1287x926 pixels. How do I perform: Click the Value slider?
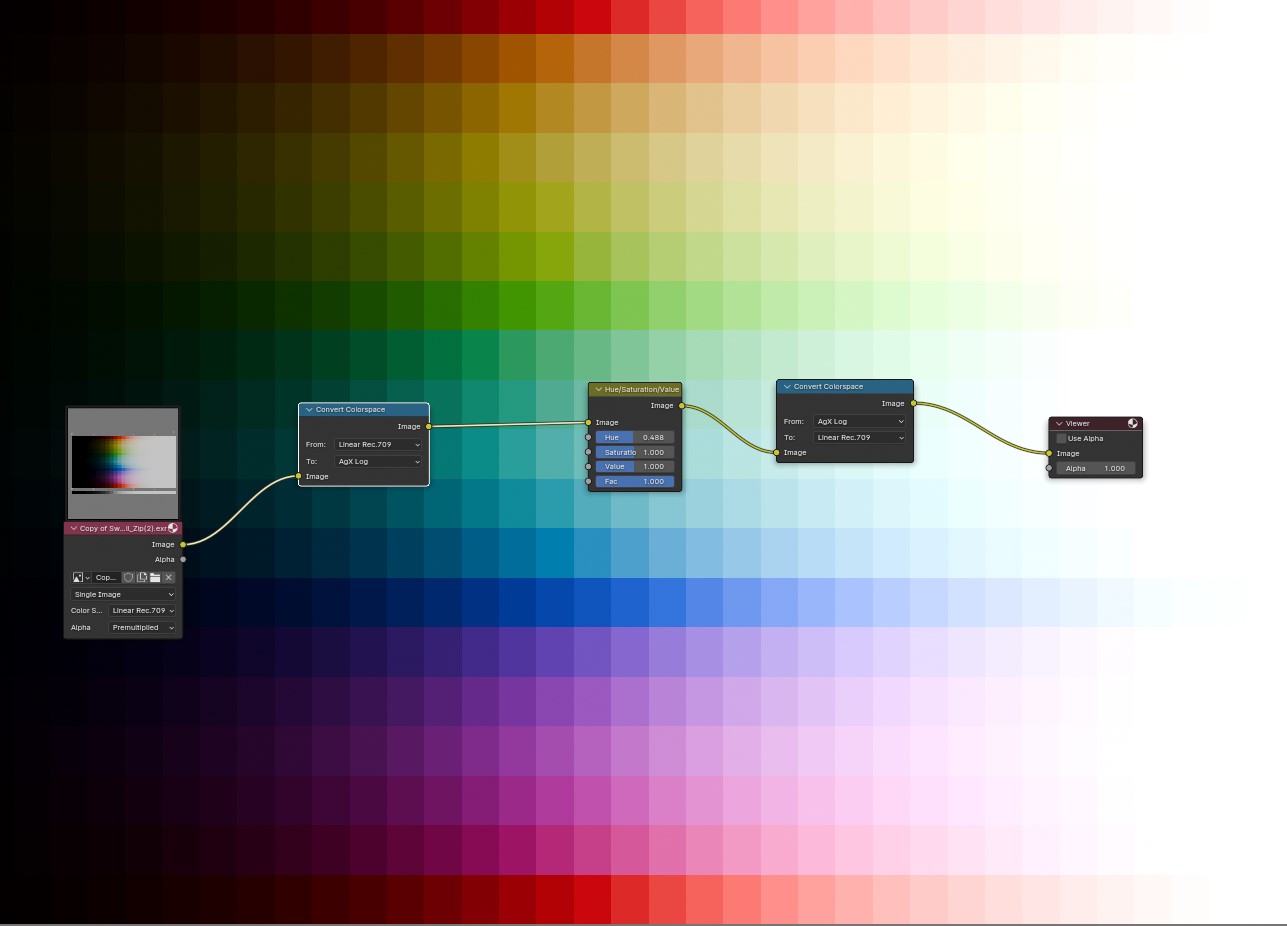coord(635,467)
